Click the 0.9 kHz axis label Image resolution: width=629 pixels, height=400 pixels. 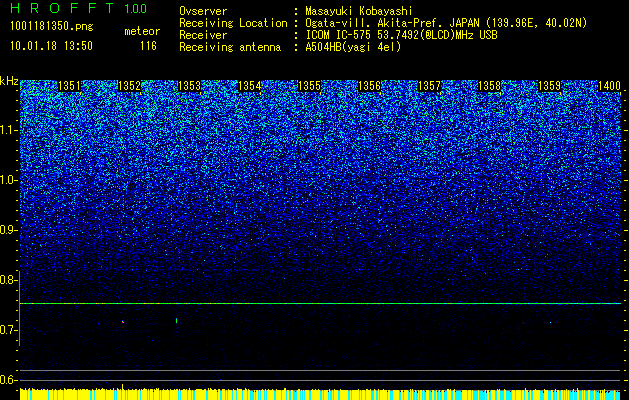[9, 230]
